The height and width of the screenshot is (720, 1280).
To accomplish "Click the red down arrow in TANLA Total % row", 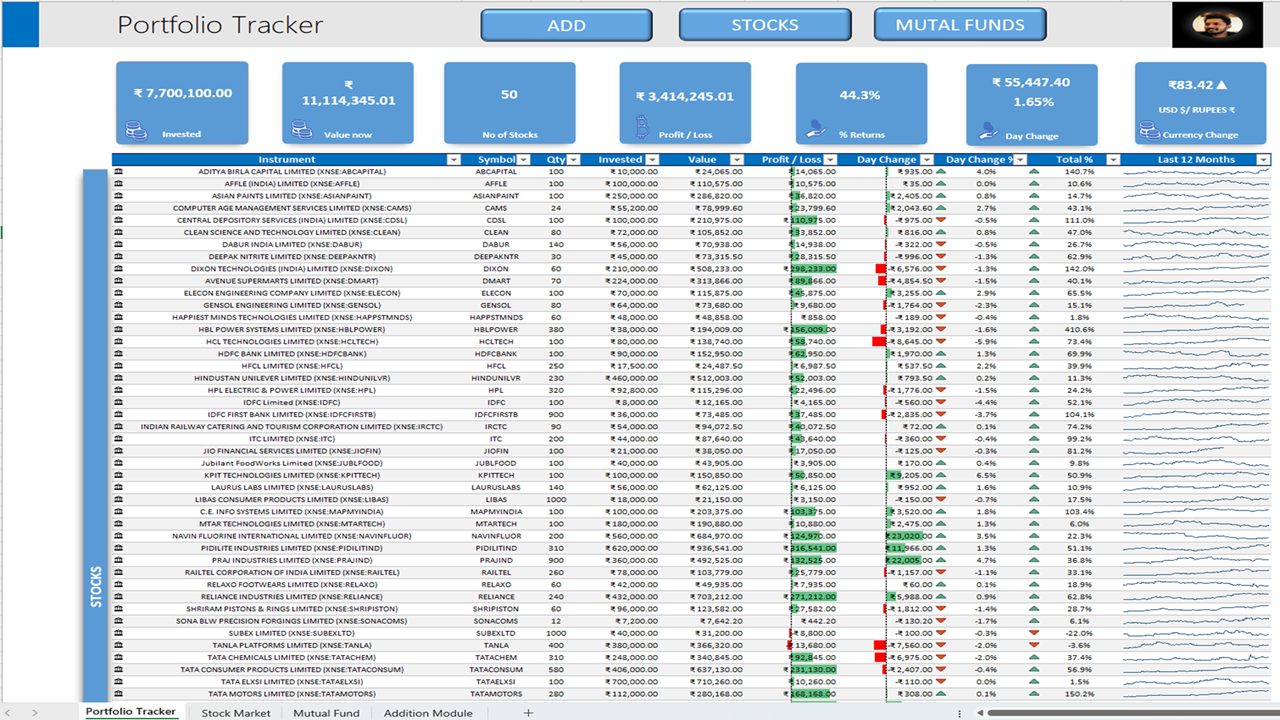I will [1033, 645].
